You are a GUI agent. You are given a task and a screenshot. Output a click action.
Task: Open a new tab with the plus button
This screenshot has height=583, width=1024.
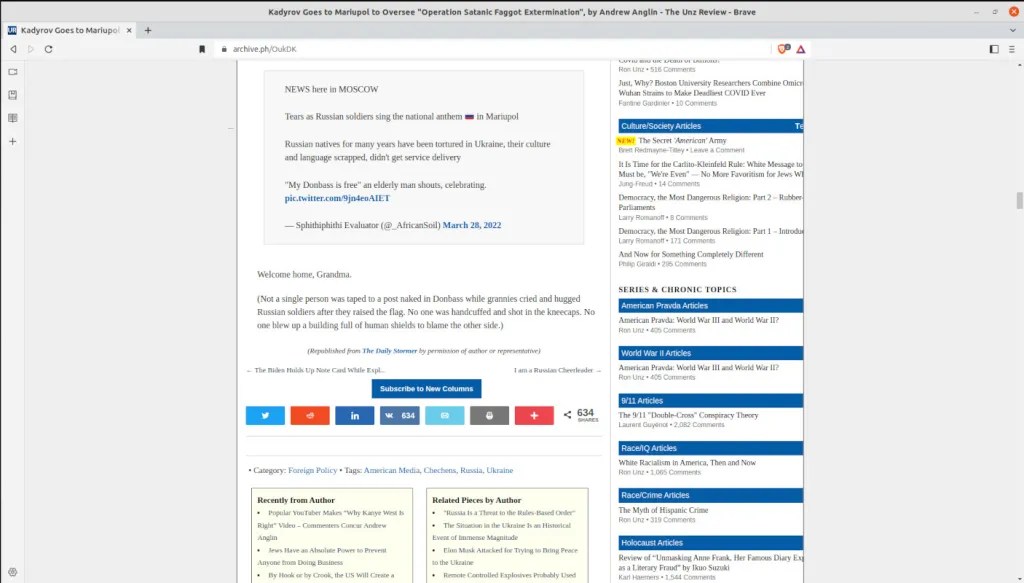148,30
